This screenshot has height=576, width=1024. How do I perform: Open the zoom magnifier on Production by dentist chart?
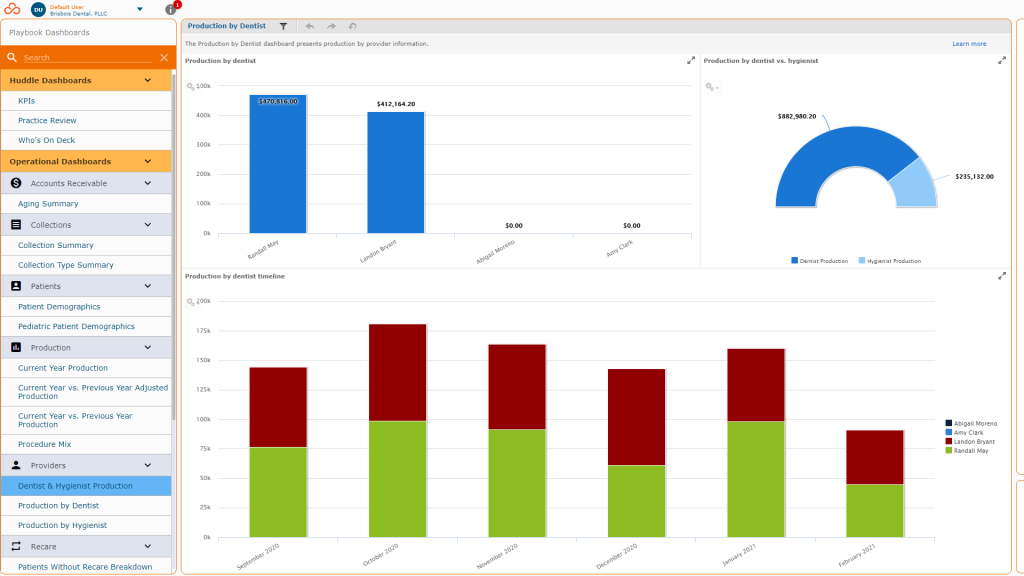[x=190, y=85]
